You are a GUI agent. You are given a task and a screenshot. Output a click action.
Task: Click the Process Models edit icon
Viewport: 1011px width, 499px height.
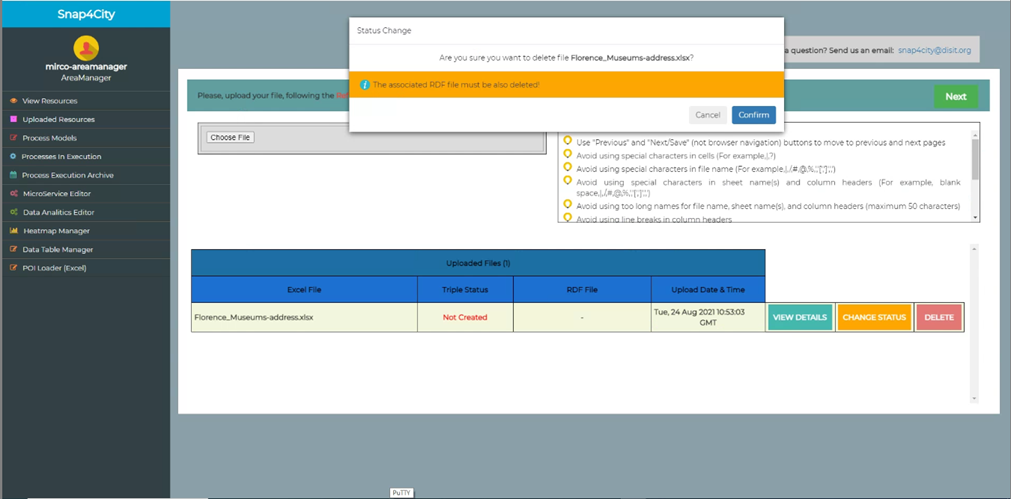[13, 138]
